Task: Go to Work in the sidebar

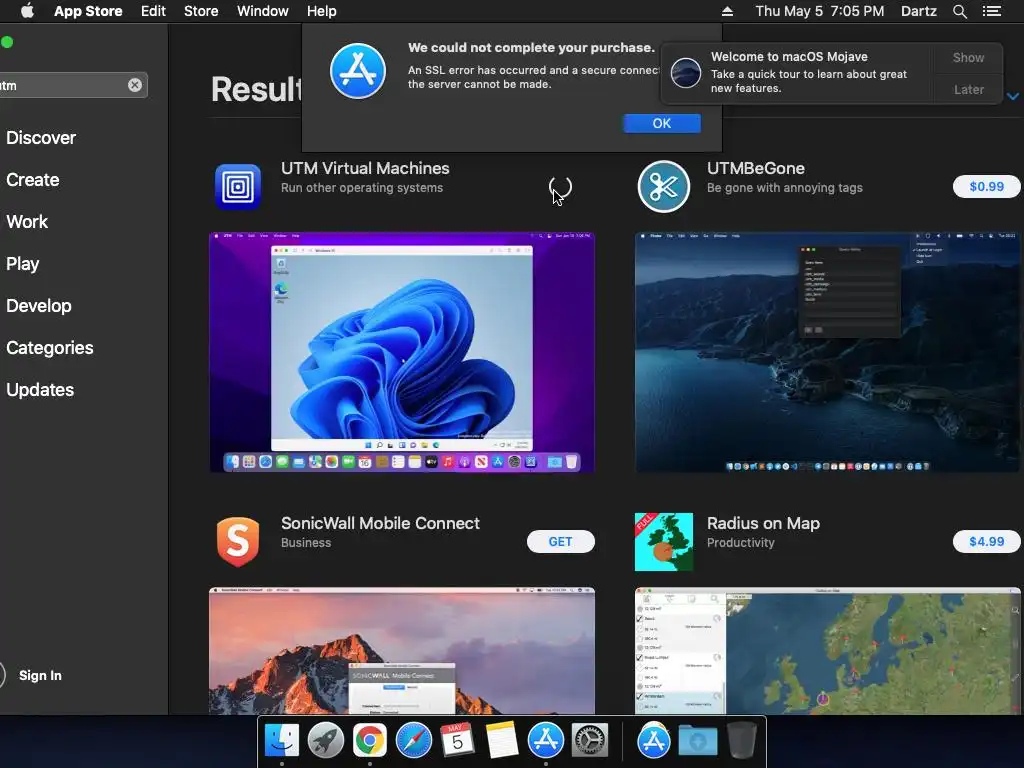Action: [27, 221]
